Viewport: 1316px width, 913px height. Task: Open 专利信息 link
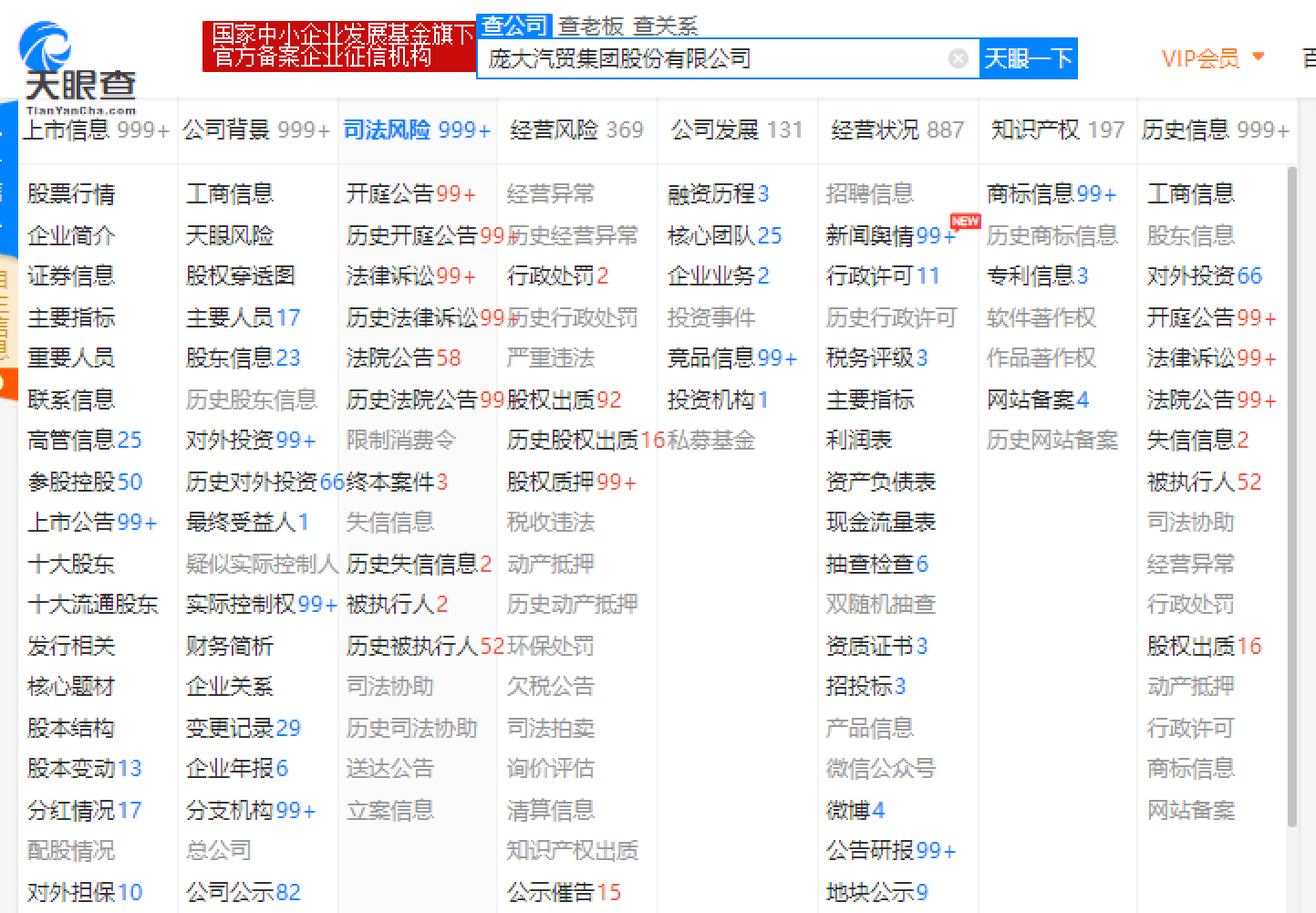tap(1038, 276)
